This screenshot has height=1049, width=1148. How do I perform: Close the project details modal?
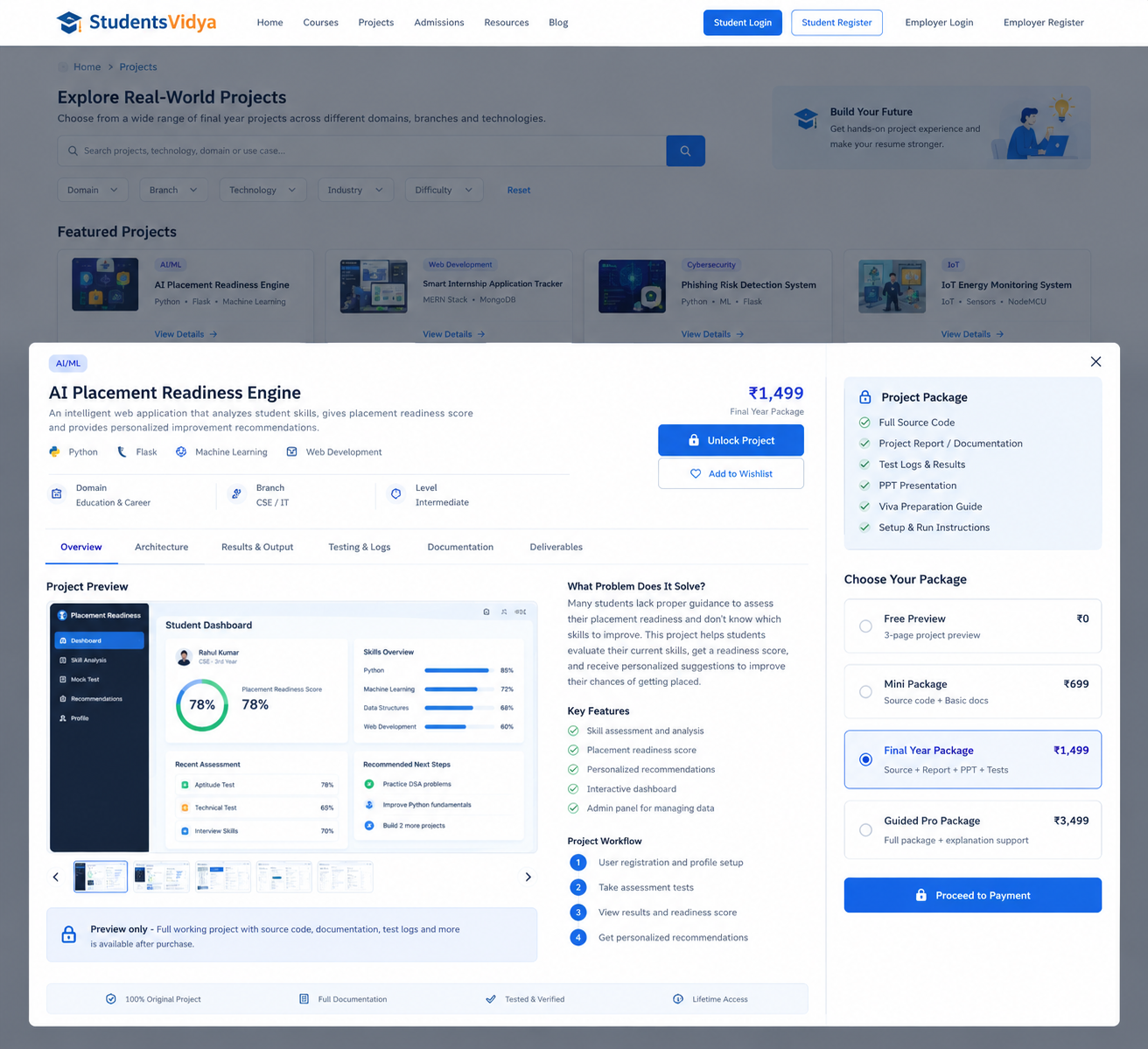[x=1095, y=361]
